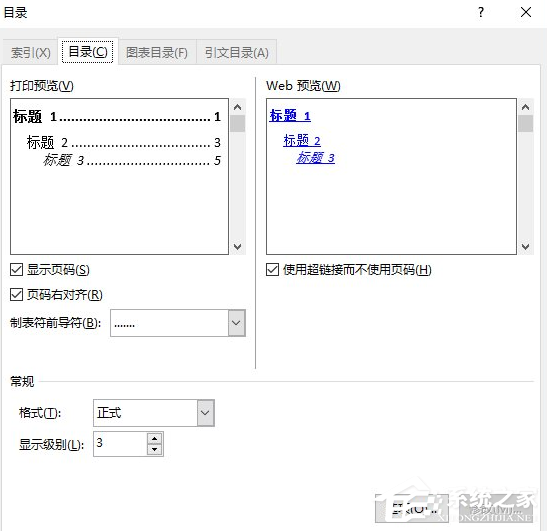Click the italic 标题 3 link in Web preview
This screenshot has height=531, width=547.
[315, 158]
